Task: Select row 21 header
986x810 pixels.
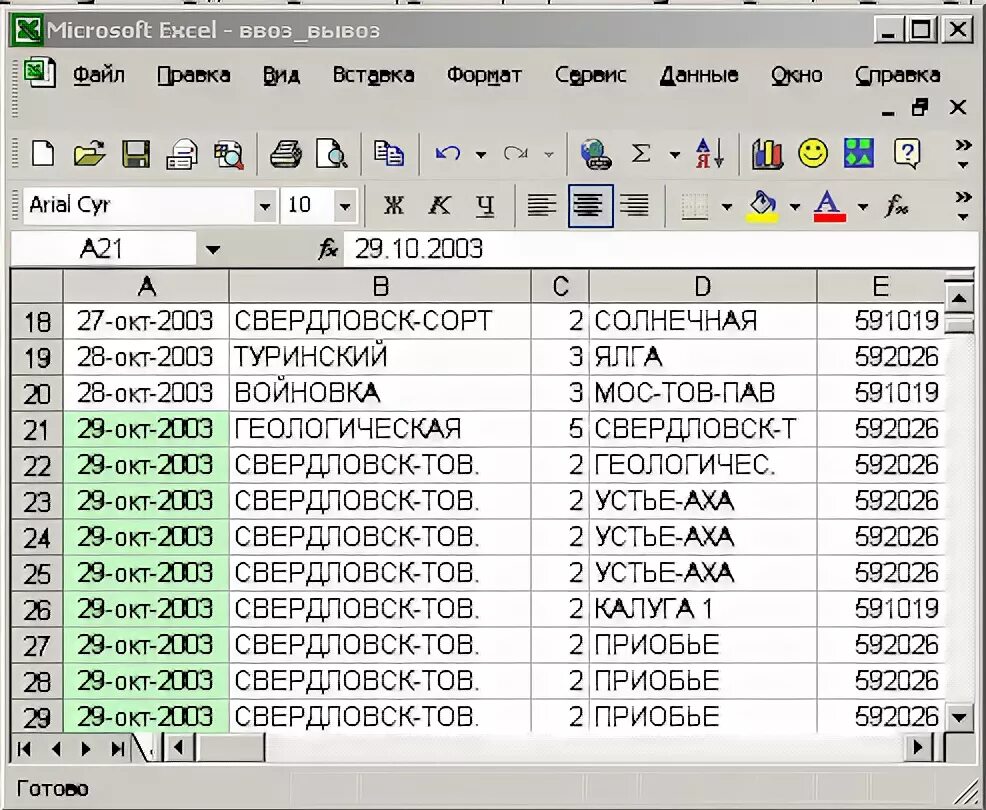Action: (x=37, y=430)
